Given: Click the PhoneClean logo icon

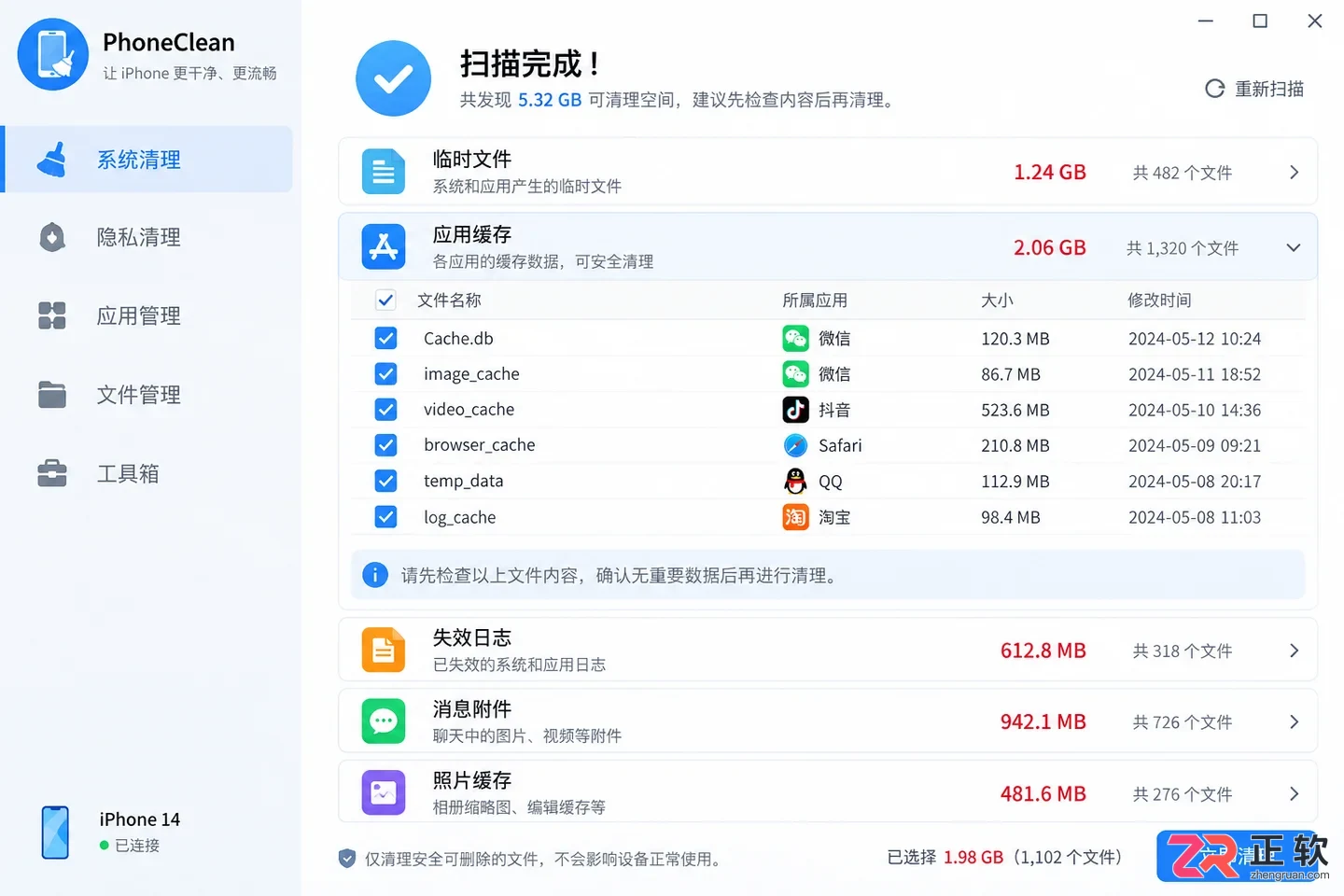Looking at the screenshot, I should coord(53,54).
